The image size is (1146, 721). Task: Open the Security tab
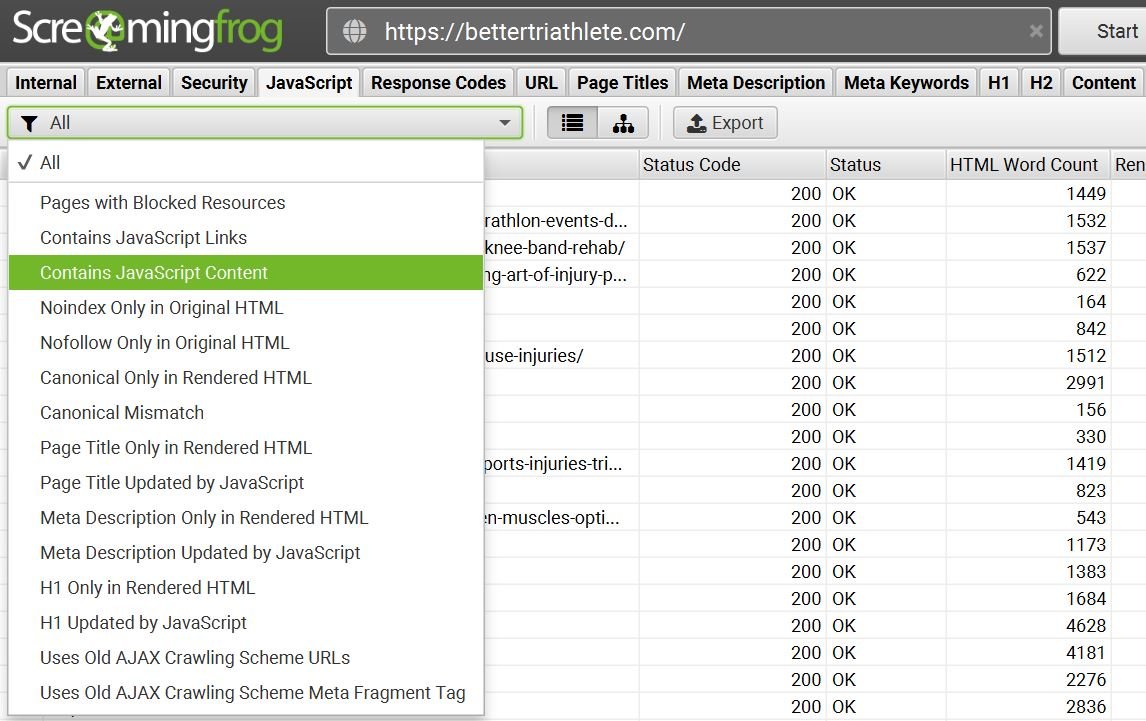click(x=213, y=82)
